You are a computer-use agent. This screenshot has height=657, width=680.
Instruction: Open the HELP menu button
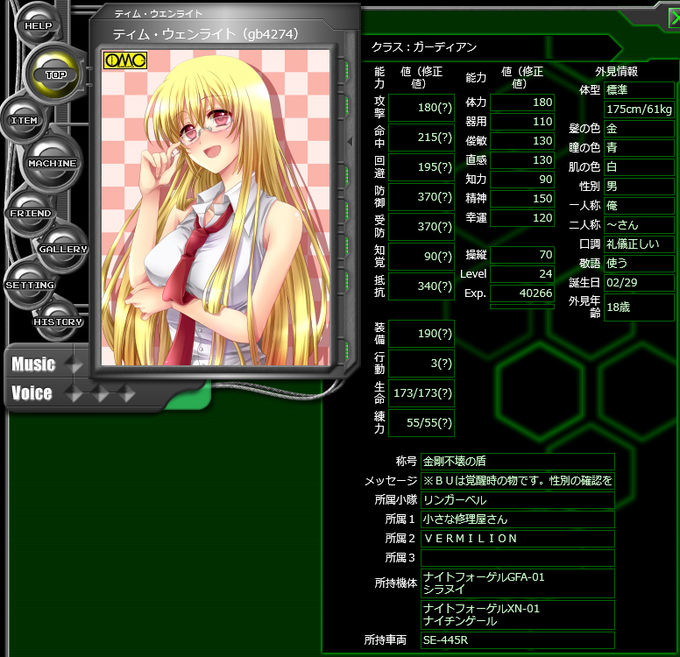(x=38, y=26)
